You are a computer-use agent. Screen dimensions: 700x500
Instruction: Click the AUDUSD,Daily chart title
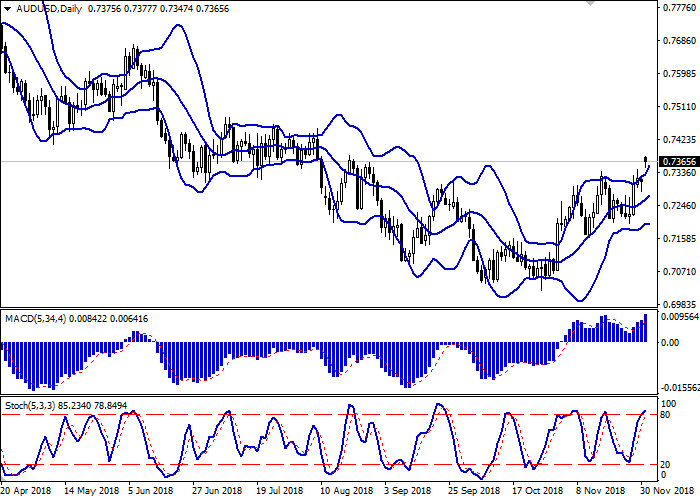(x=46, y=10)
